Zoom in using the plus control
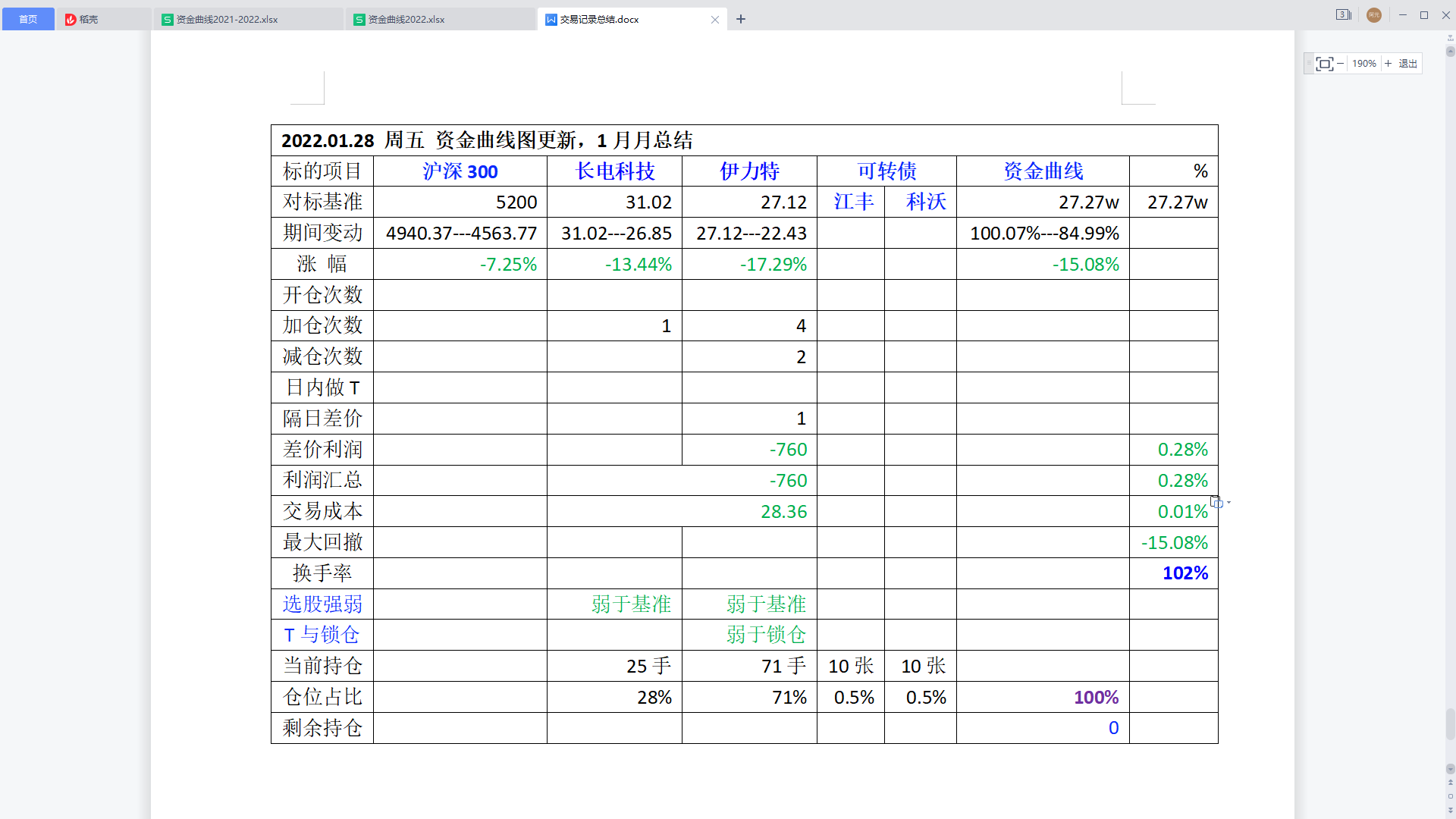Viewport: 1456px width, 819px height. (1389, 63)
